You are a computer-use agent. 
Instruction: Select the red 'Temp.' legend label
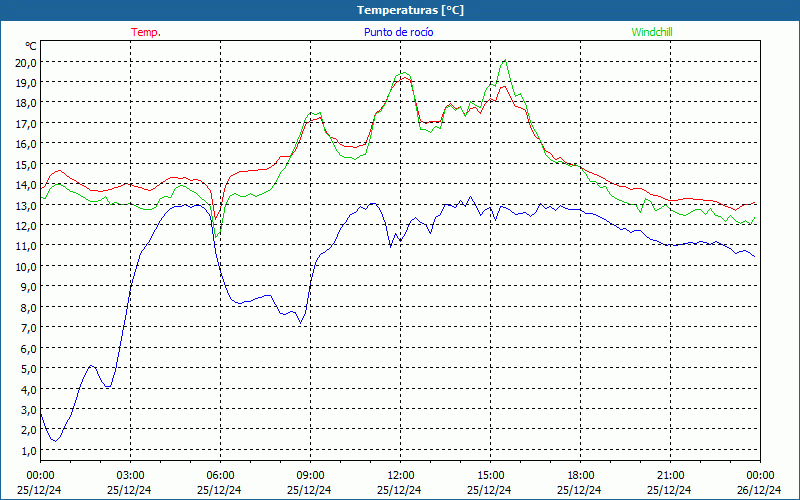pyautogui.click(x=146, y=32)
